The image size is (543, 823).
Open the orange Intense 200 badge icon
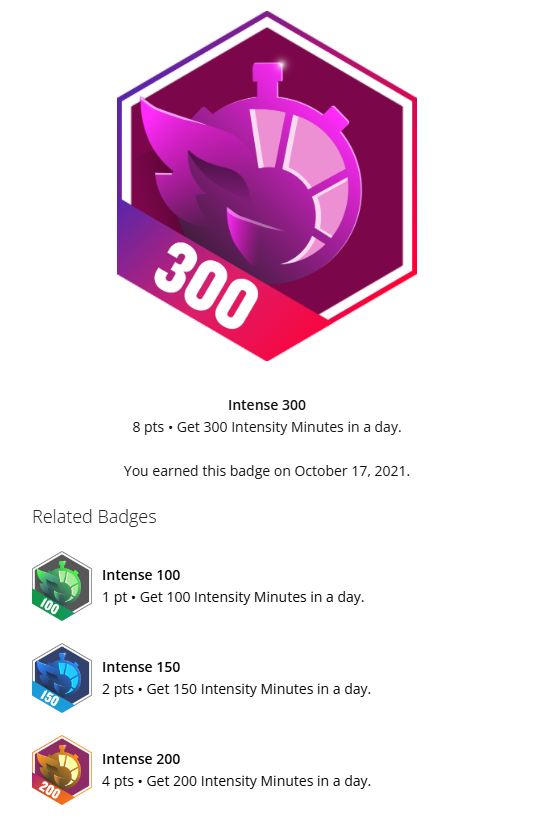pyautogui.click(x=62, y=770)
